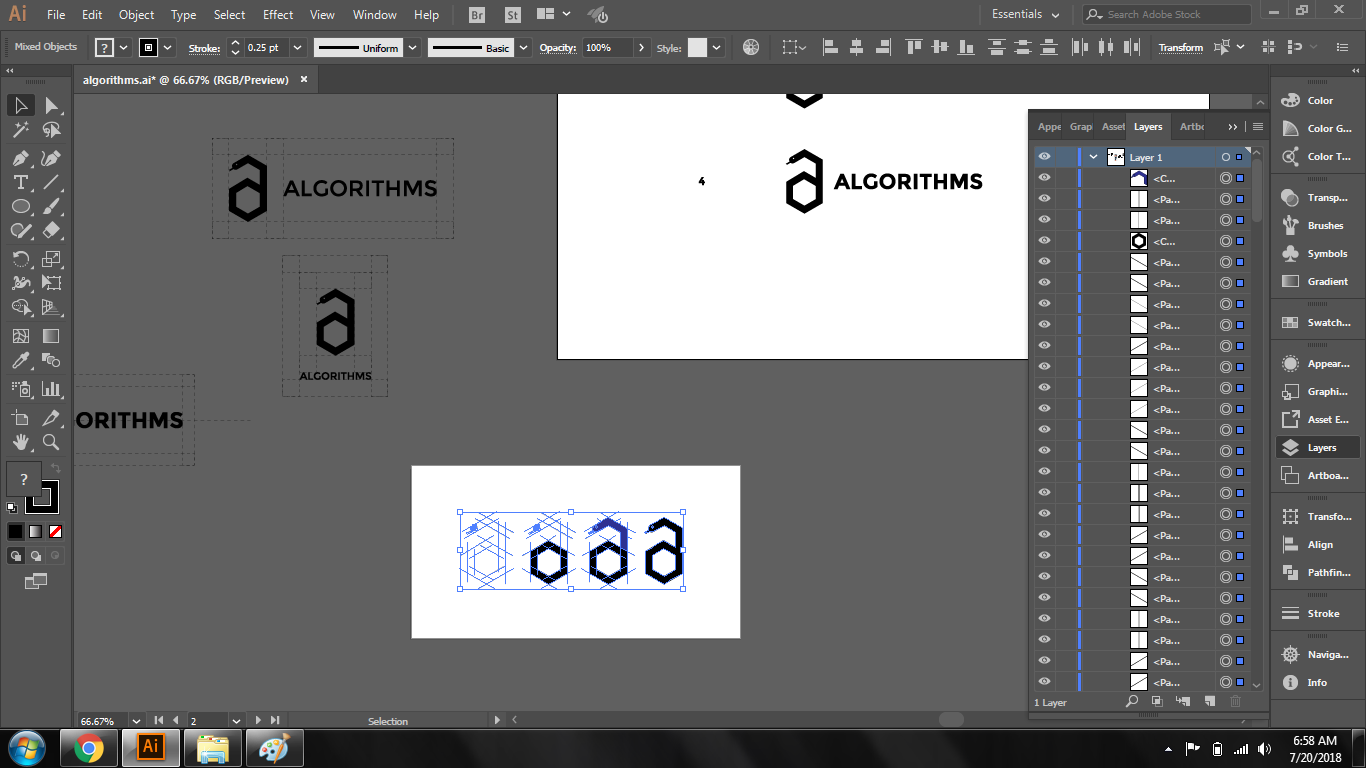The width and height of the screenshot is (1366, 768).
Task: Activate the Hand tool
Action: tap(20, 442)
